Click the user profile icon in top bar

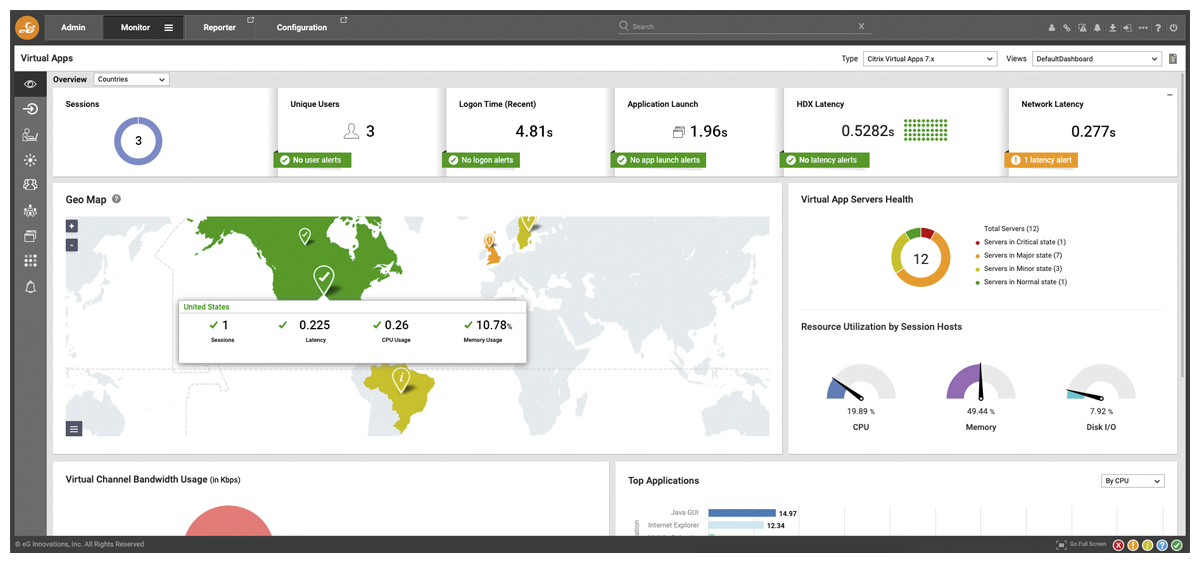(1052, 28)
